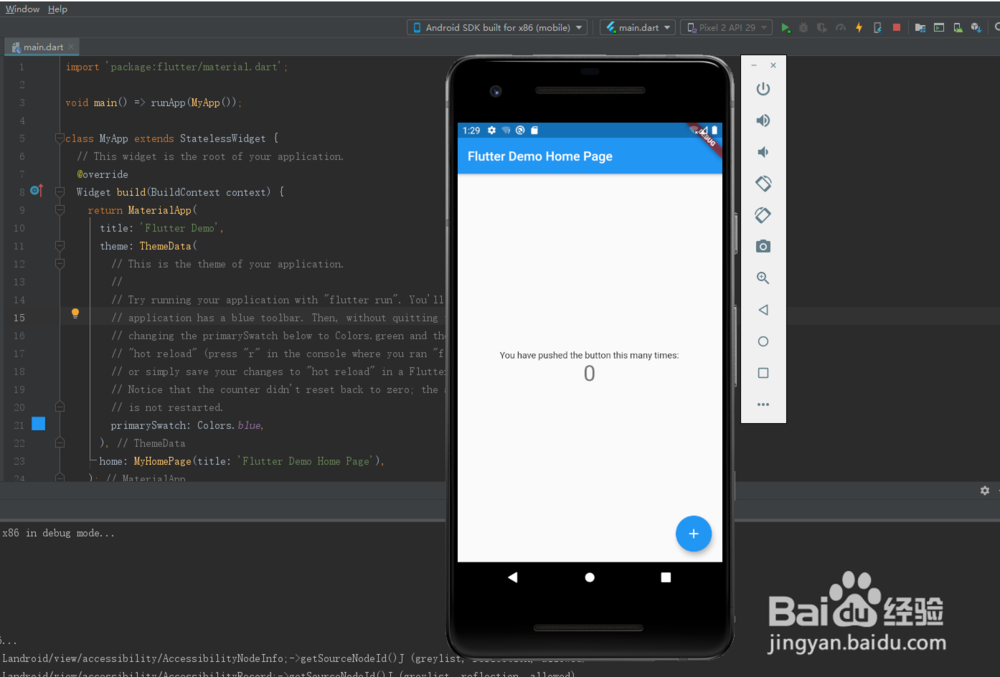This screenshot has height=677, width=1000.
Task: Stop the running app with red square
Action: click(x=897, y=27)
